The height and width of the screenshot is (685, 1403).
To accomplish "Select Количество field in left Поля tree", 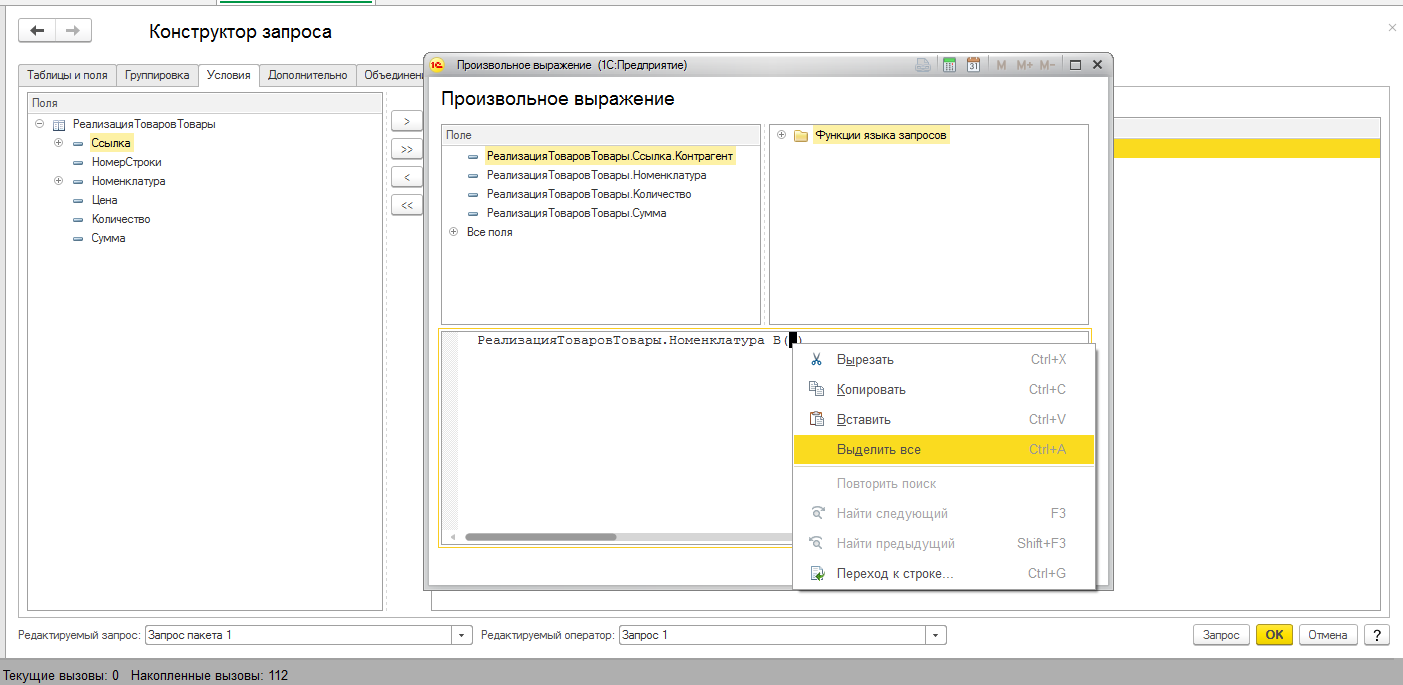I will 121,219.
